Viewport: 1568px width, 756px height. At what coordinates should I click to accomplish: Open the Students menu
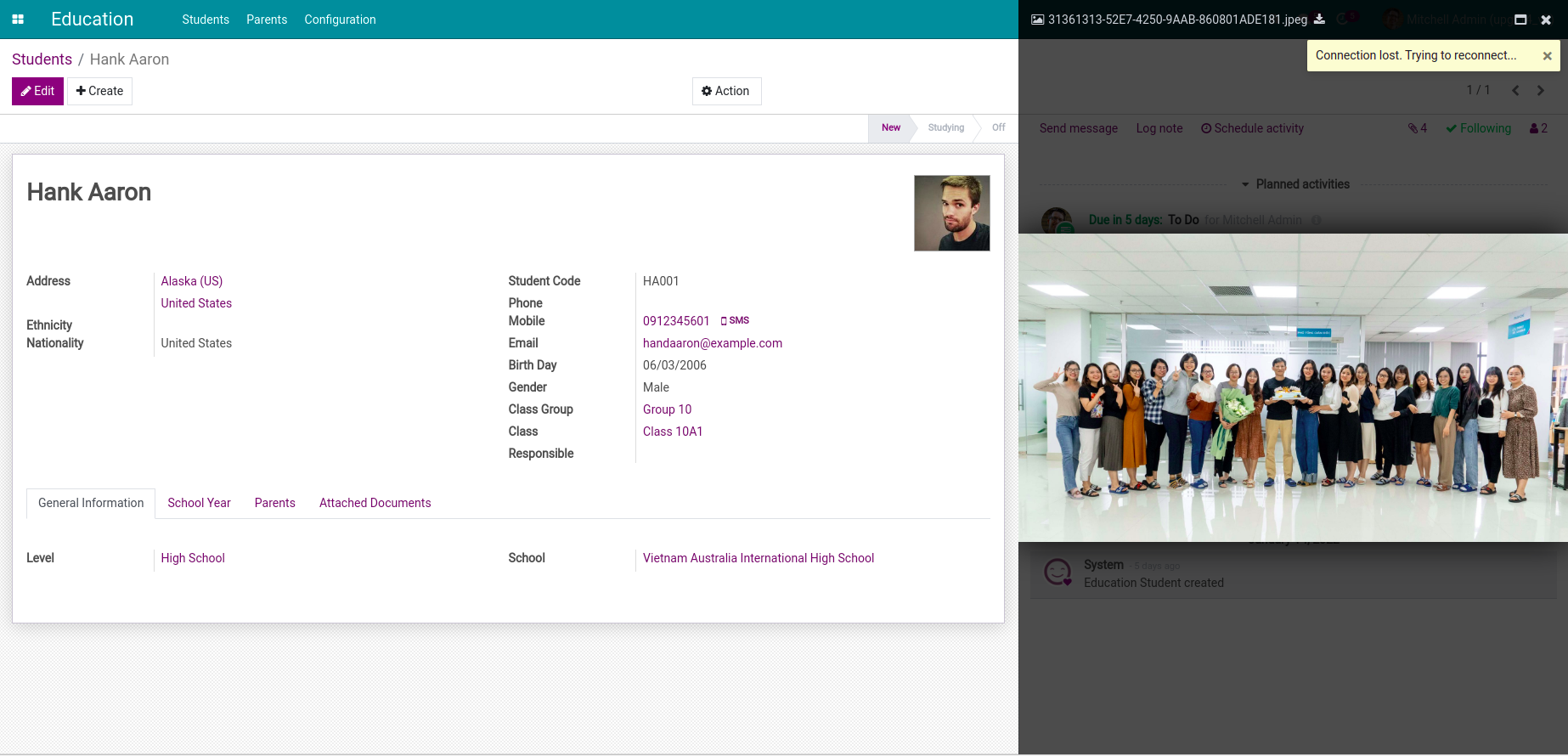pos(206,20)
